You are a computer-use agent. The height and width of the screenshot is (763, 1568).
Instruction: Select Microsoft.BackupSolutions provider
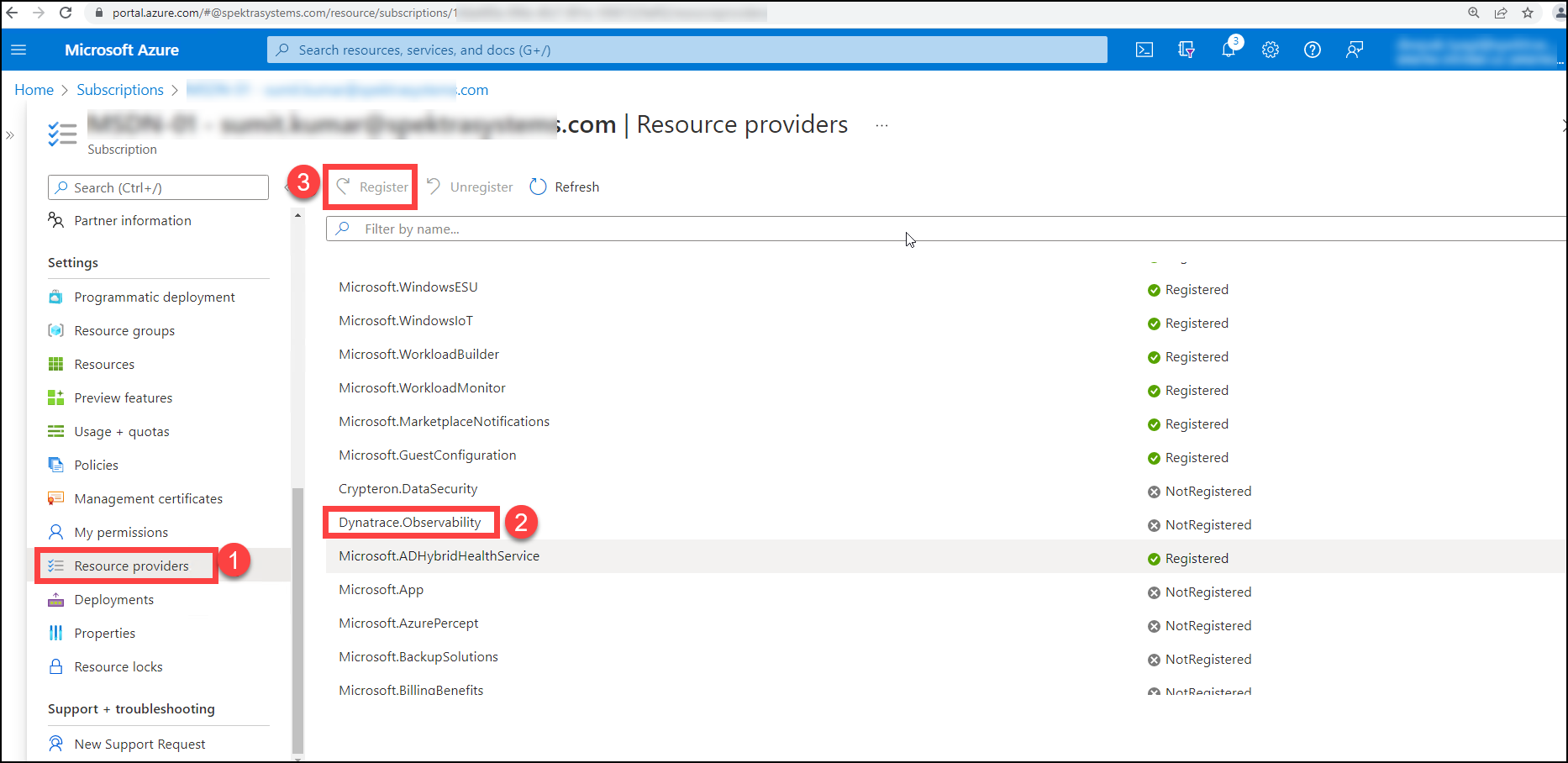click(418, 657)
